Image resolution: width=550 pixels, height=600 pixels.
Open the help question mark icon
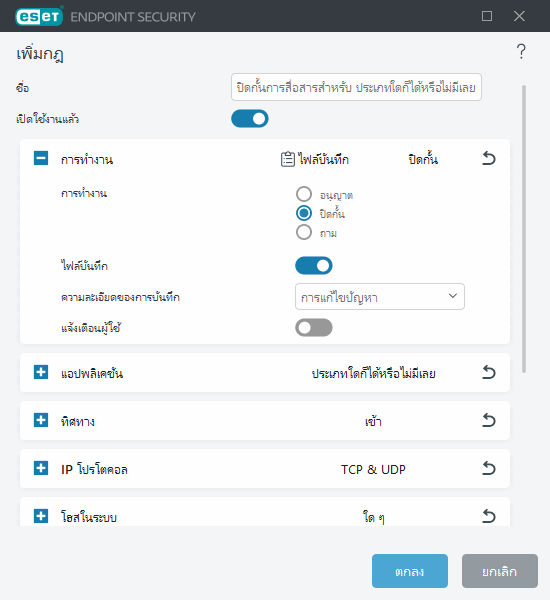pyautogui.click(x=521, y=52)
